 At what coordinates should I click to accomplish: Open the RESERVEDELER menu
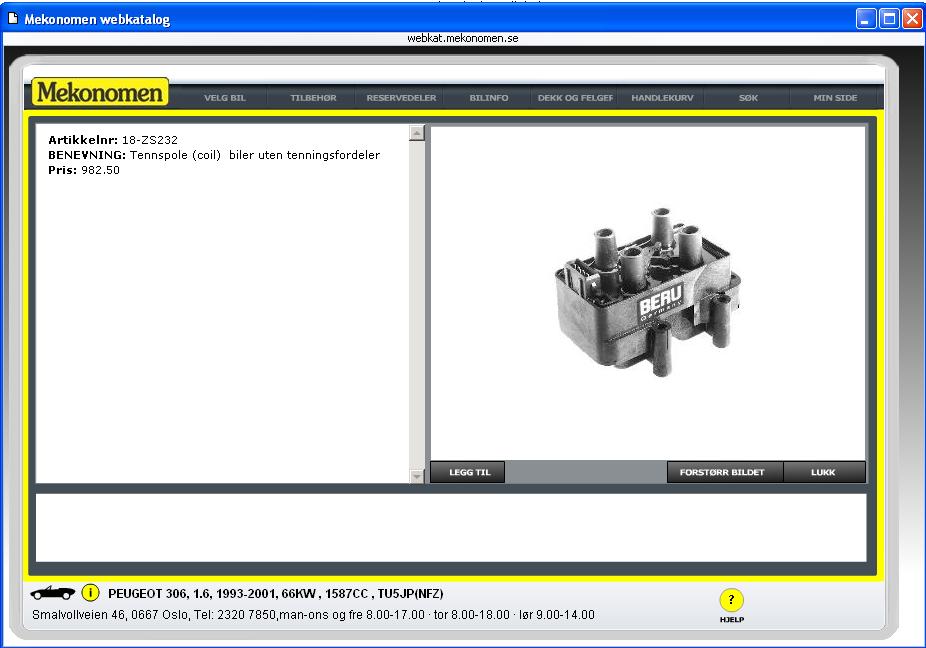pyautogui.click(x=401, y=97)
